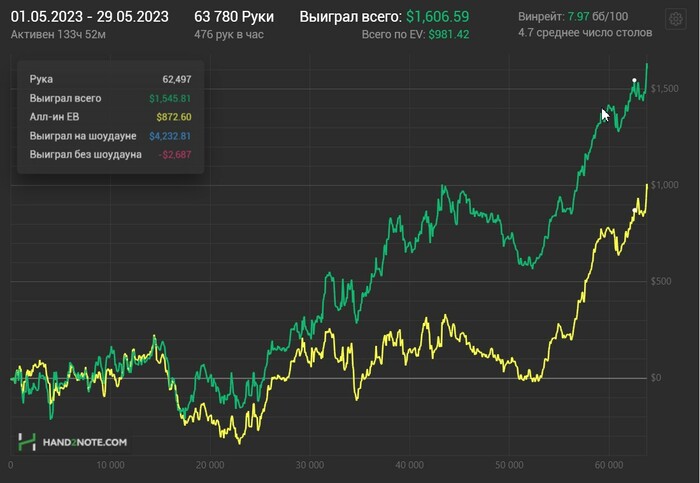Click the 20 000 x-axis label
Image resolution: width=700 pixels, height=483 pixels.
(x=210, y=465)
